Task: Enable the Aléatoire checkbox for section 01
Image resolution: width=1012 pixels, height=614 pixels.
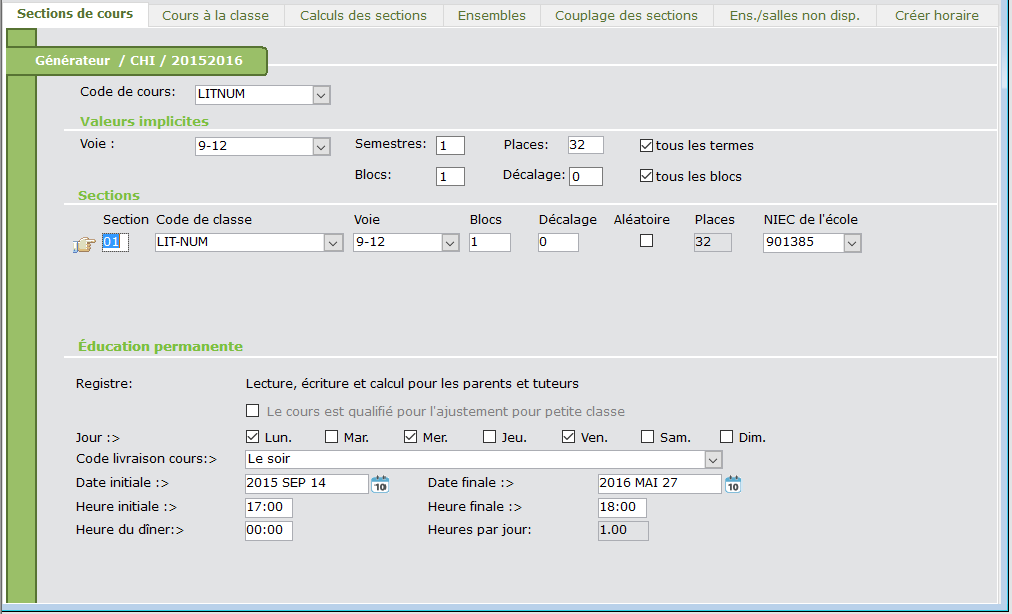Action: (x=646, y=241)
